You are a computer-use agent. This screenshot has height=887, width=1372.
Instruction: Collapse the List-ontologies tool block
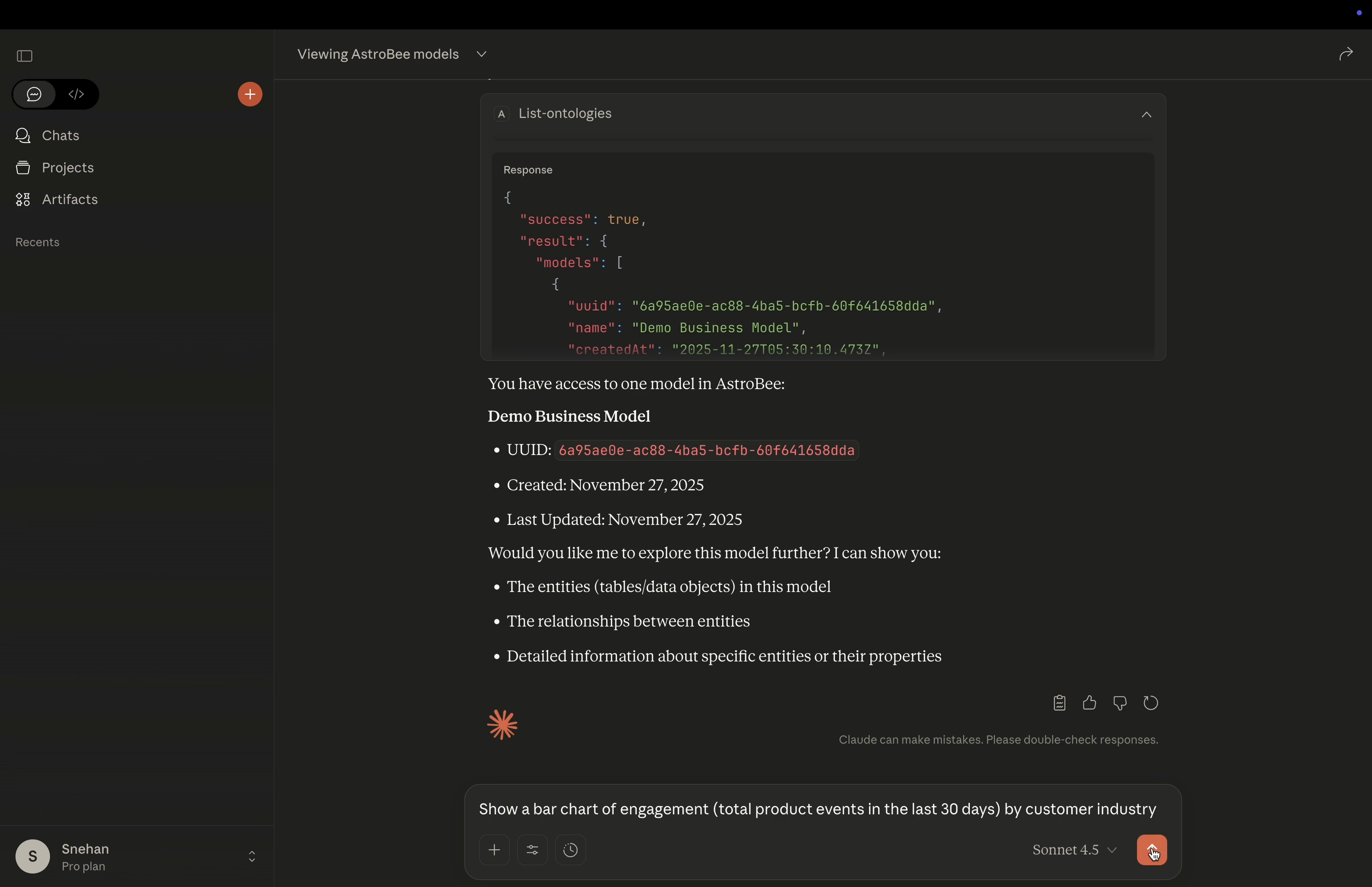click(x=1146, y=115)
